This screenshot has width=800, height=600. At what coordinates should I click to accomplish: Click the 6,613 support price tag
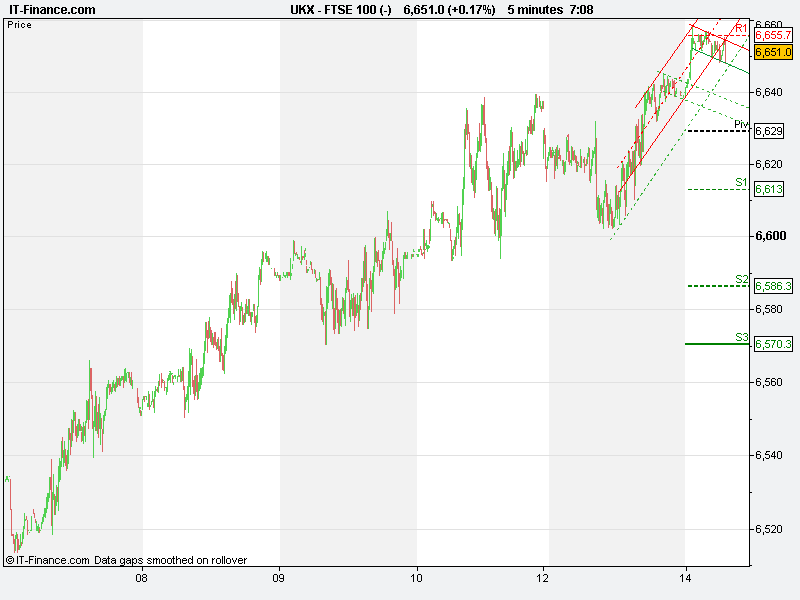click(769, 189)
